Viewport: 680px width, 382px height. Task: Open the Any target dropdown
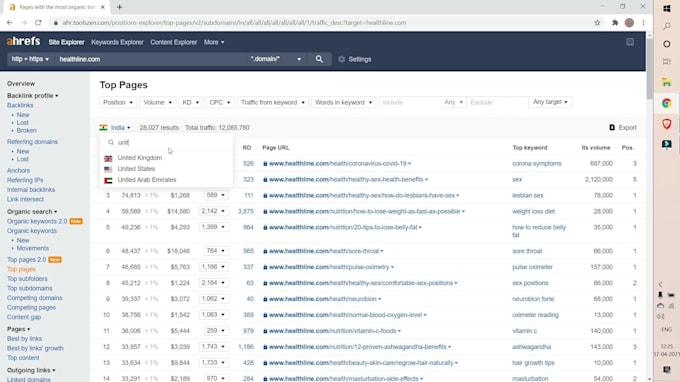point(550,102)
